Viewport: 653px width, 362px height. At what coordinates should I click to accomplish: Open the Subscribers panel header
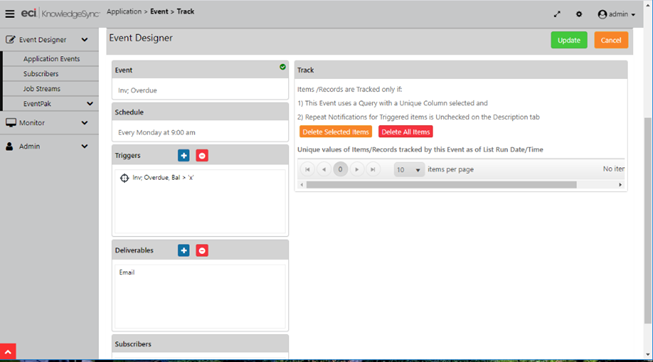pyautogui.click(x=200, y=344)
